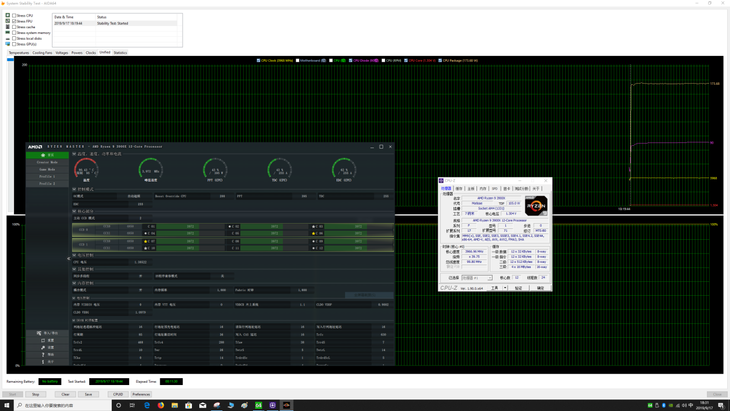Collapse the control mode section header

(x=84, y=189)
